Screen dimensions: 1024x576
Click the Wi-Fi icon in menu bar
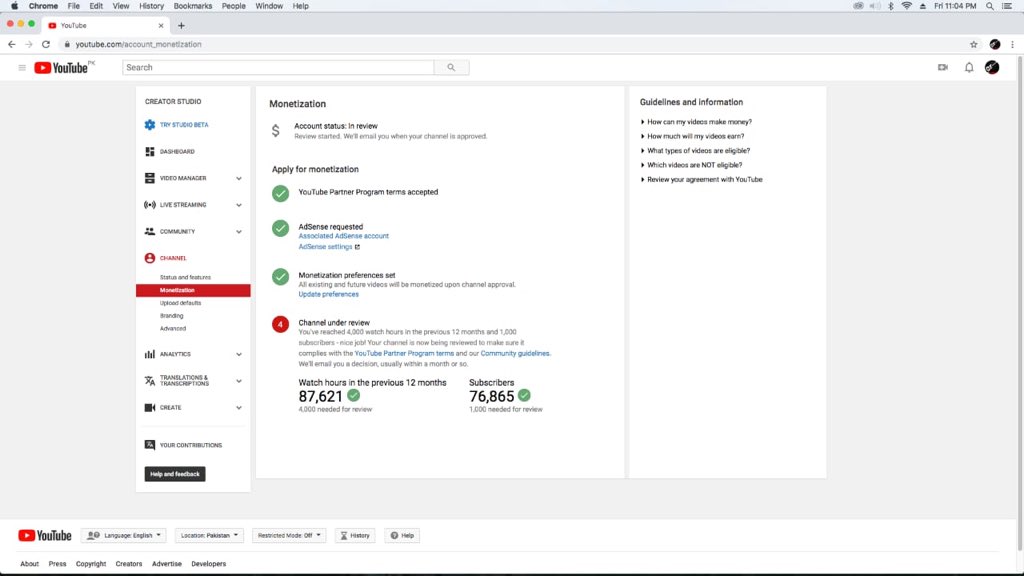tap(906, 6)
